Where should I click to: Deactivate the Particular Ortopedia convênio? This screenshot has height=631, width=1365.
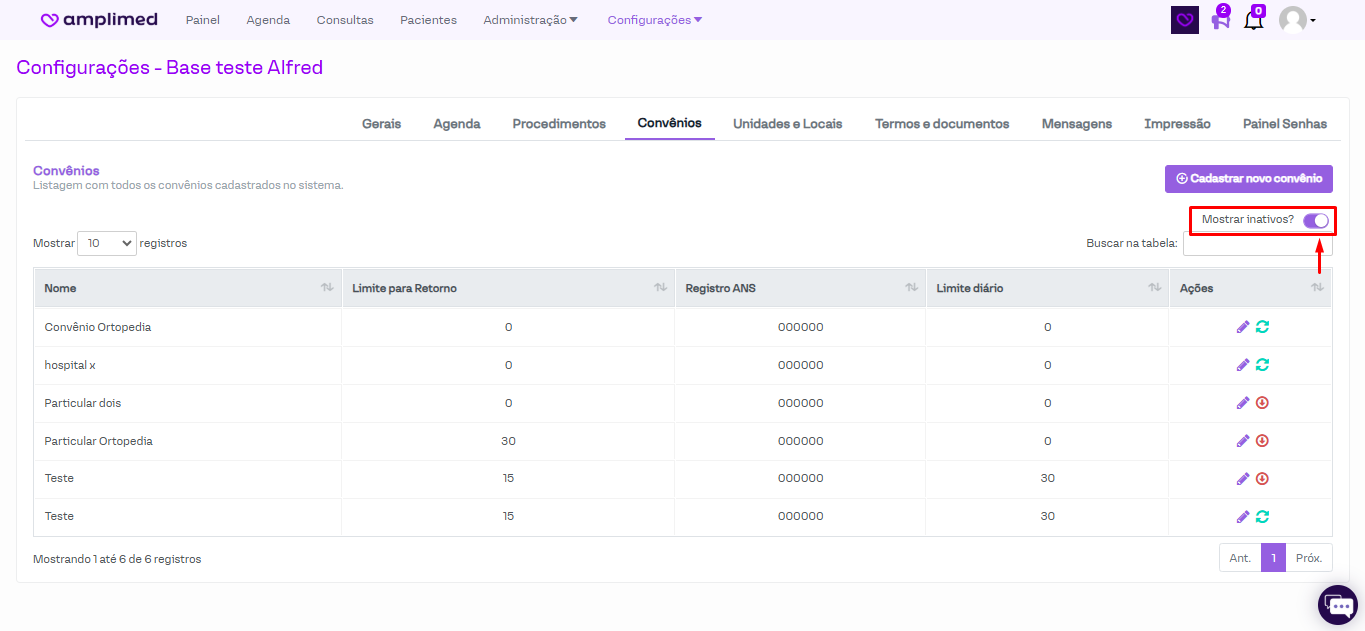(x=1262, y=441)
